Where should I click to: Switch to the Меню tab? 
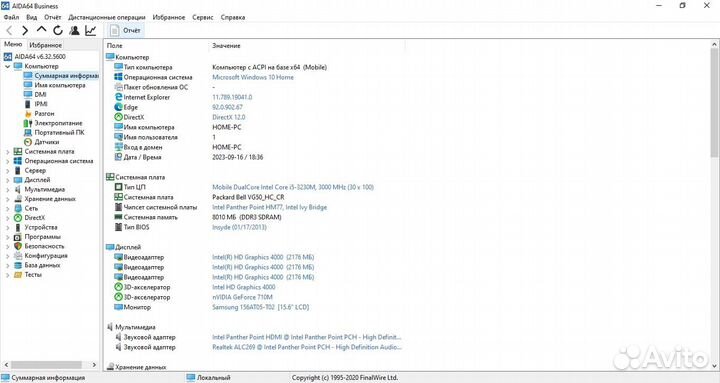pos(13,45)
